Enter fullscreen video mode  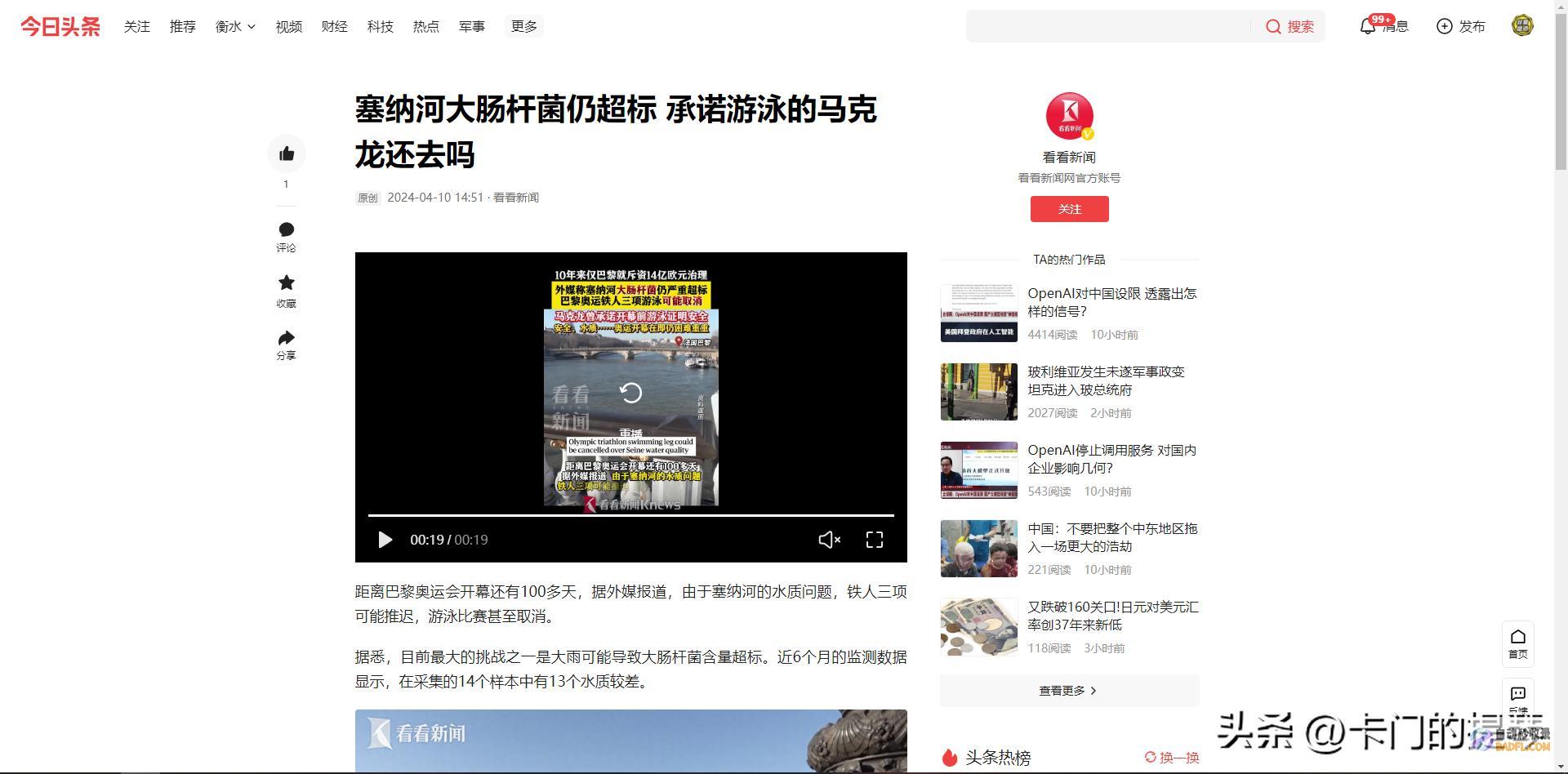tap(875, 540)
